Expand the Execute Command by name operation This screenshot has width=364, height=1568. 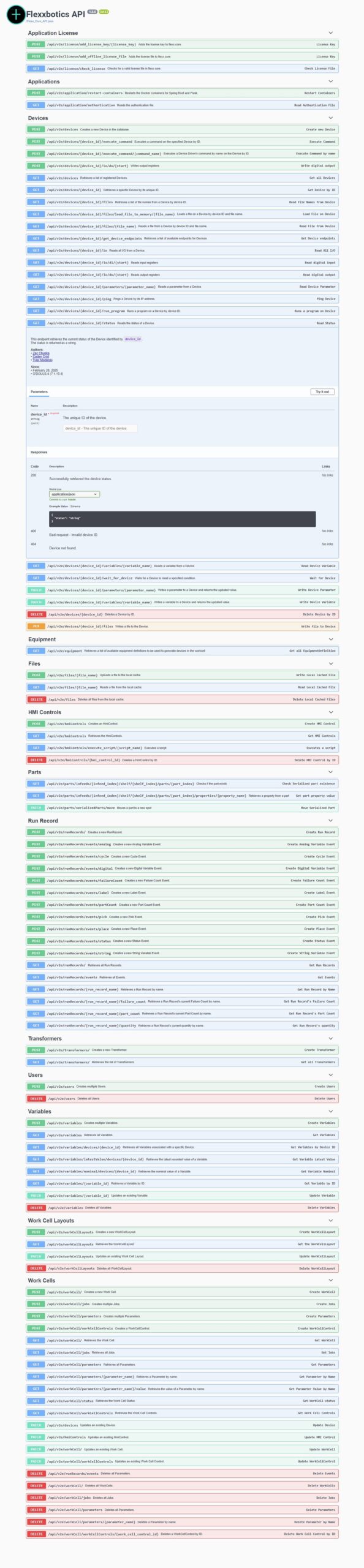[x=182, y=154]
